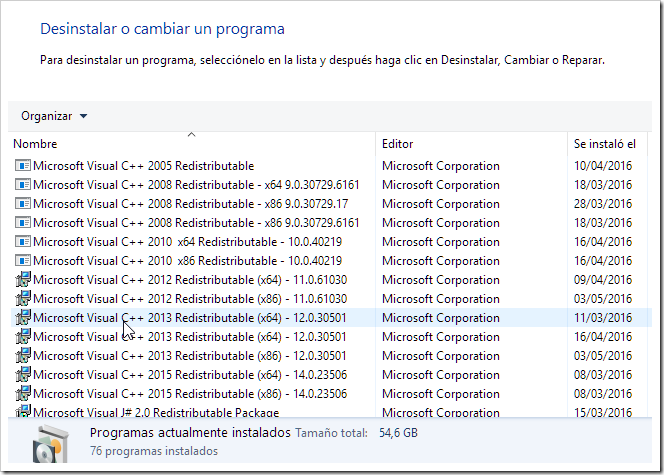The width and height of the screenshot is (664, 475).
Task: Click icon of highlighted 2013 (x64) row dated 11/03/2016
Action: [23, 318]
